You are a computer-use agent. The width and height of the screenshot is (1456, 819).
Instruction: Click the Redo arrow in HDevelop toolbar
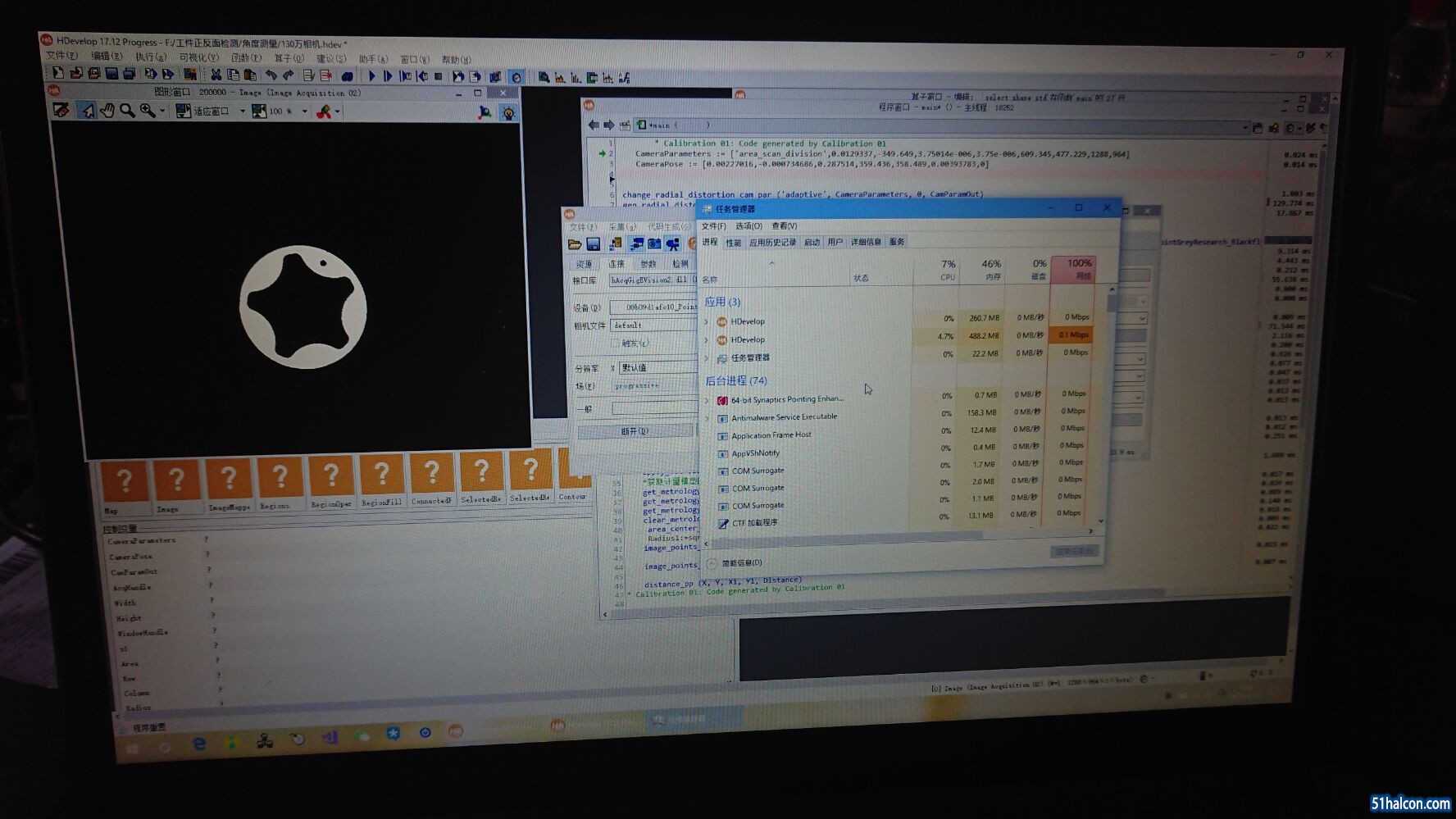[288, 75]
